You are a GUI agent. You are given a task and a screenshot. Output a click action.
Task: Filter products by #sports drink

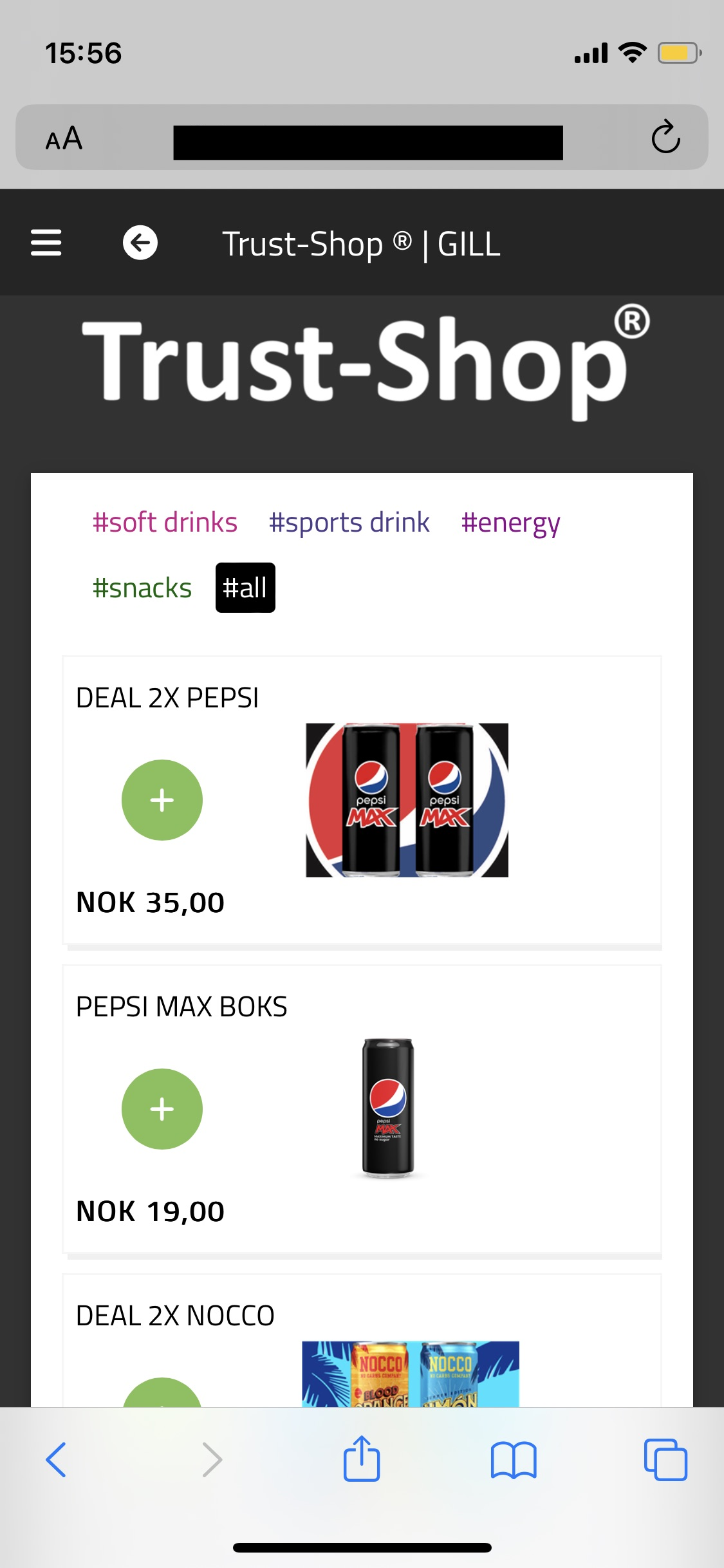(349, 522)
